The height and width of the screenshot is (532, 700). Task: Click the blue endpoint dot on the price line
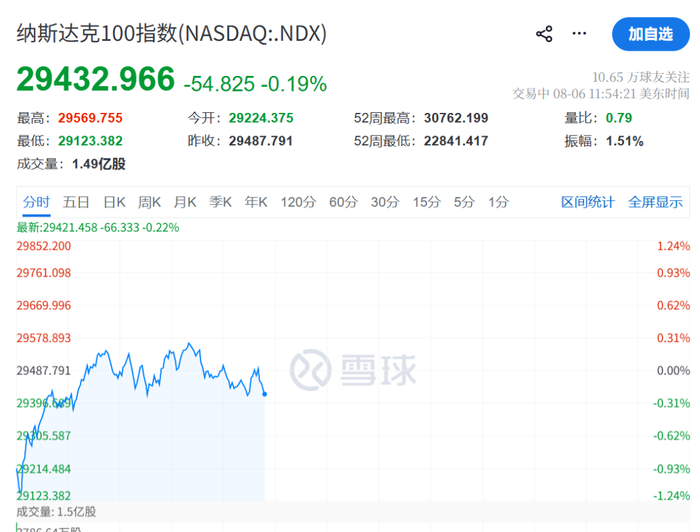tap(265, 394)
